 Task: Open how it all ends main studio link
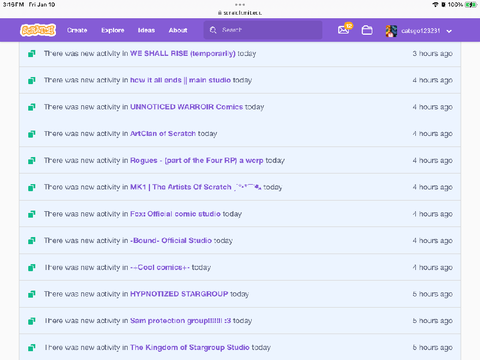click(180, 80)
